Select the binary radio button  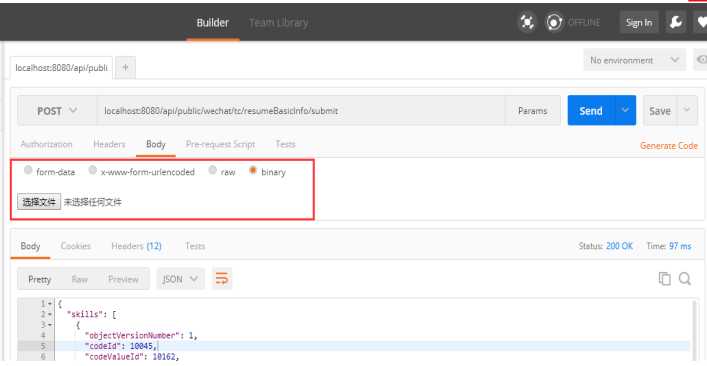click(253, 170)
